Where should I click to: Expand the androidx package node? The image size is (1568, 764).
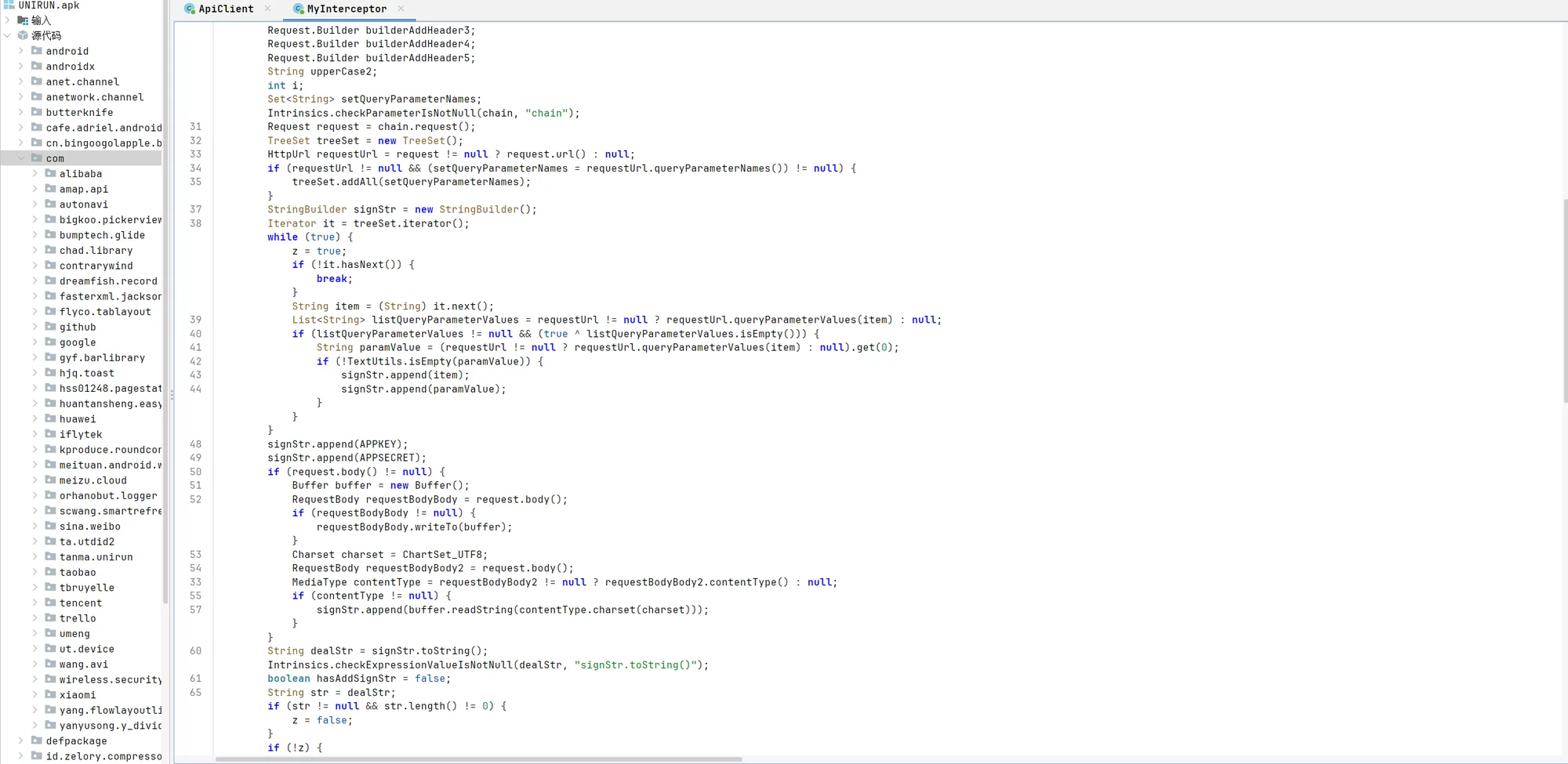[x=21, y=67]
